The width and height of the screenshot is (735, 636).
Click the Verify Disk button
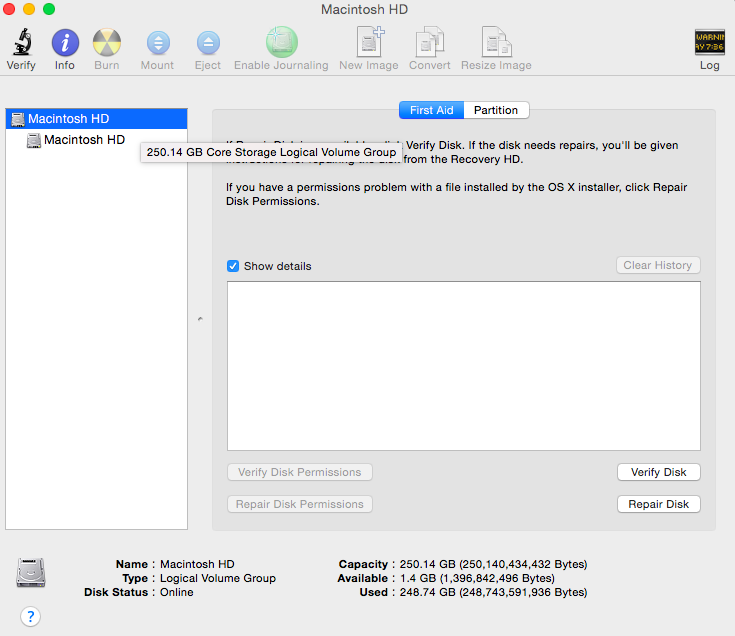point(659,472)
